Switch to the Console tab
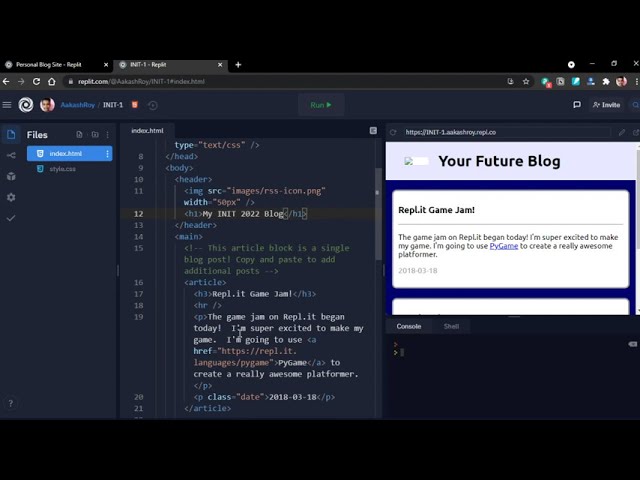 409,326
